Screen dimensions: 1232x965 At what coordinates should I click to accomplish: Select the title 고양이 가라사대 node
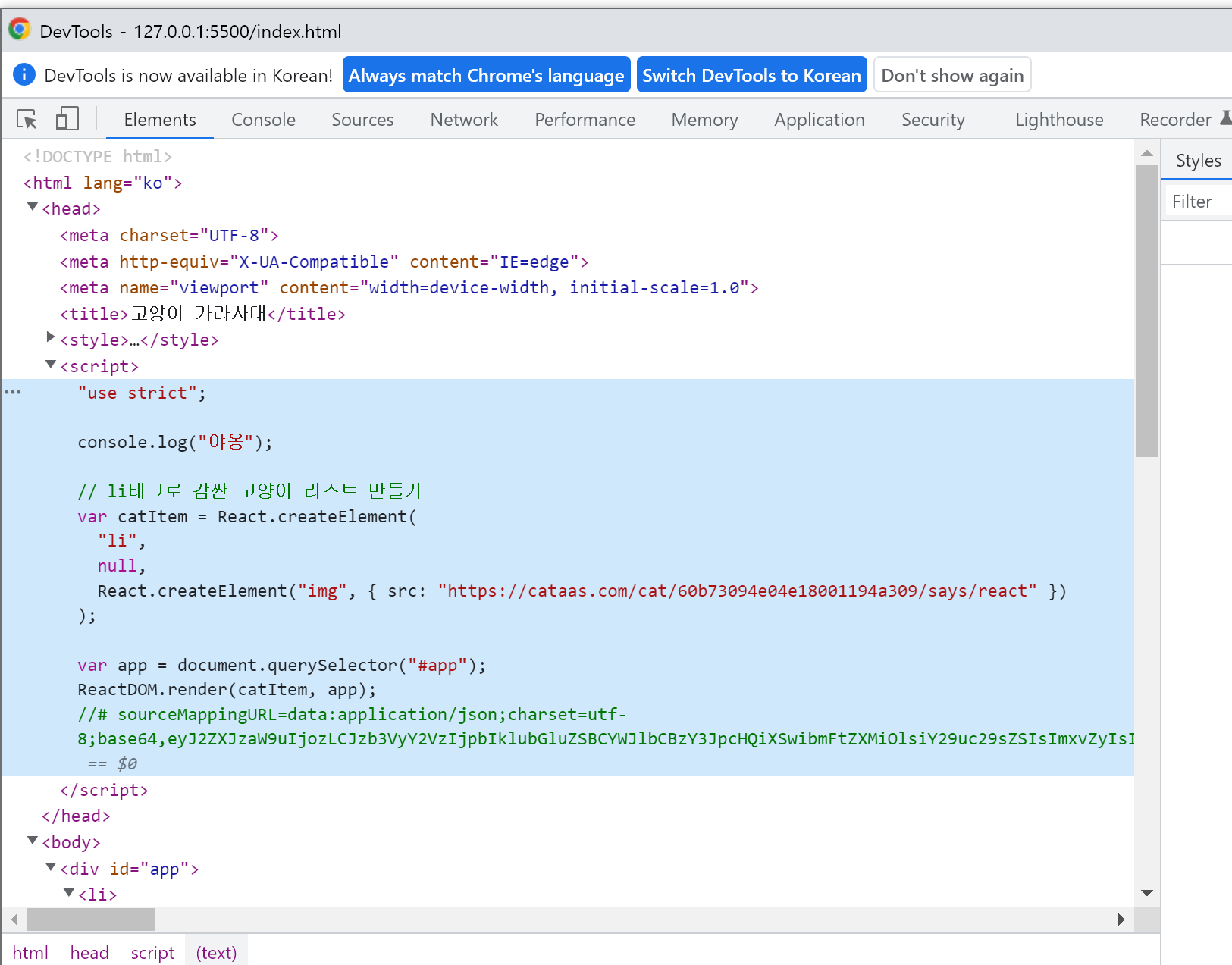(x=202, y=314)
